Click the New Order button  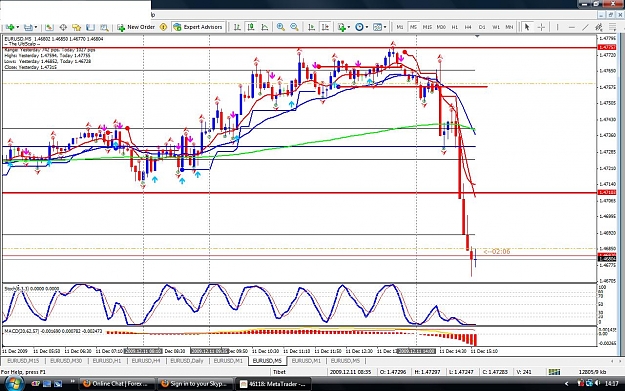136,27
